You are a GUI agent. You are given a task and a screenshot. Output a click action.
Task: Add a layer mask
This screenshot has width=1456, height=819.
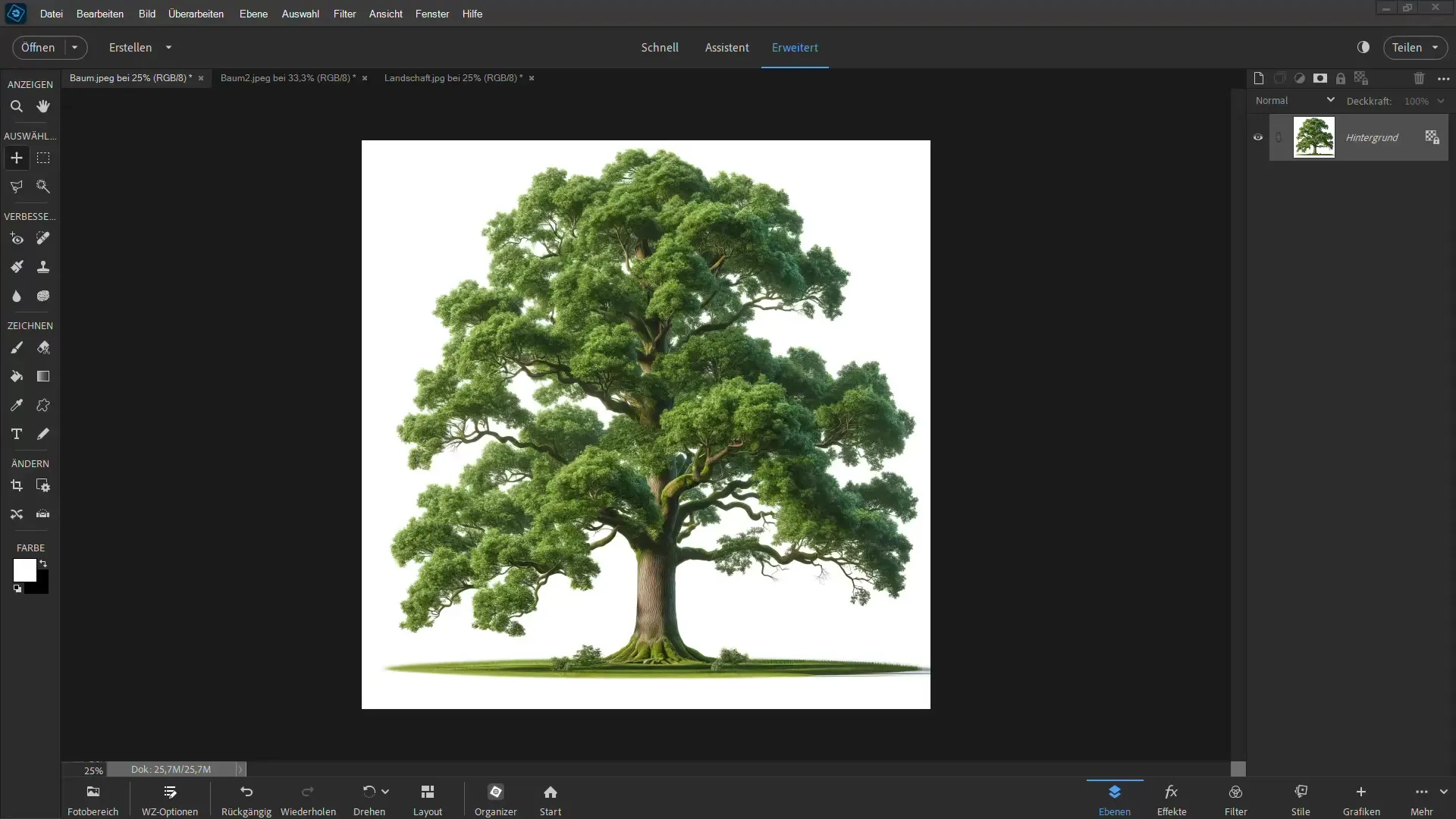[x=1320, y=78]
